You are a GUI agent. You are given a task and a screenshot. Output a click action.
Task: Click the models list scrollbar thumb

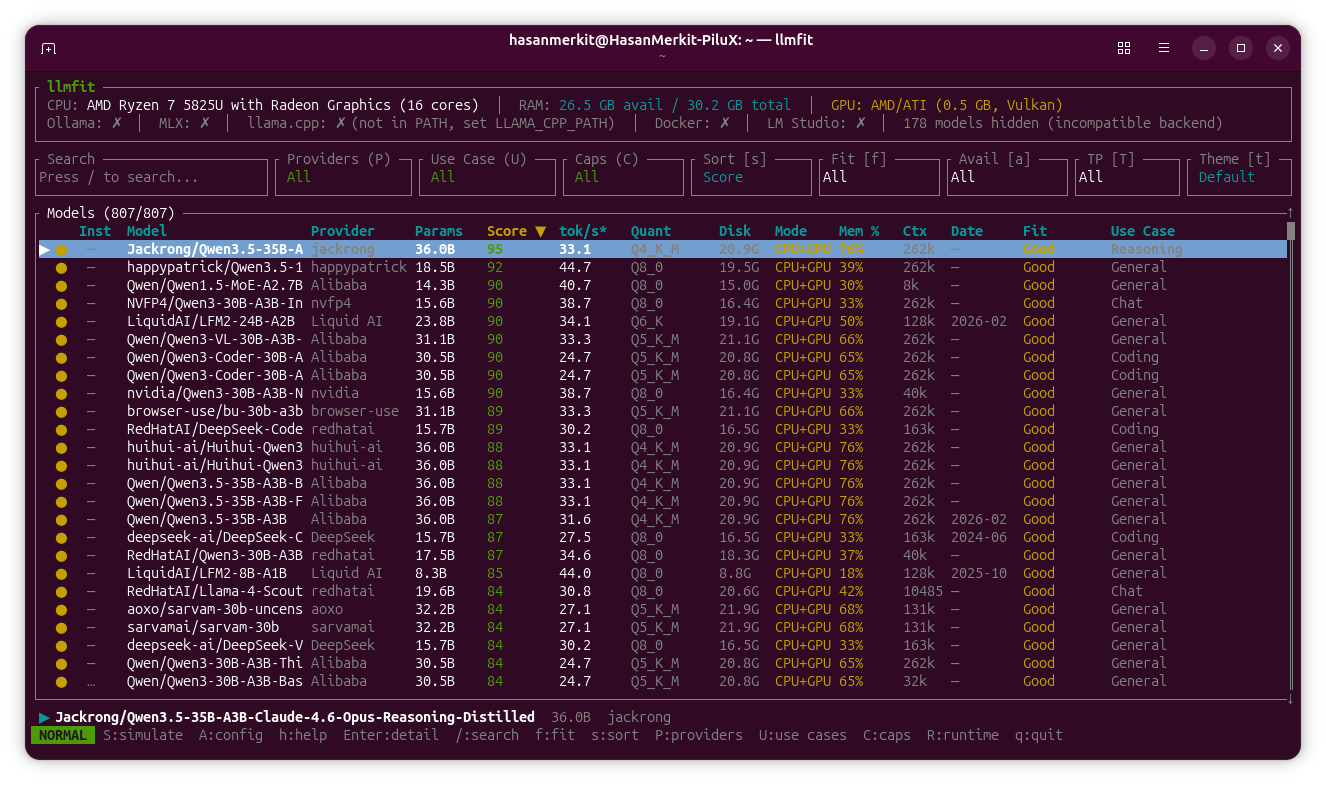pyautogui.click(x=1291, y=231)
